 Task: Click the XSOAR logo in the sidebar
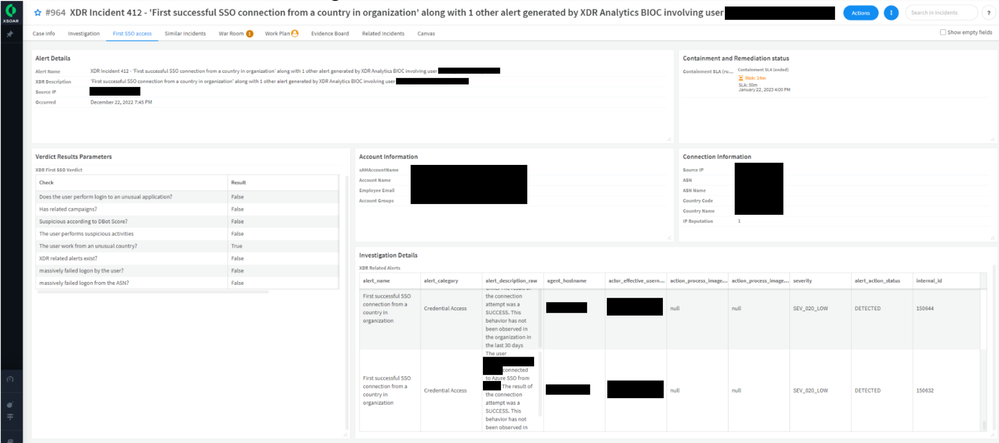11,11
